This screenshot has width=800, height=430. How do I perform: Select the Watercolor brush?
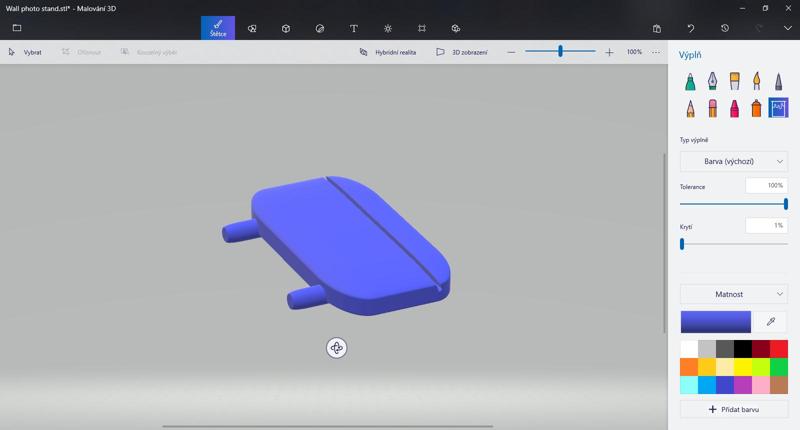pyautogui.click(x=756, y=82)
